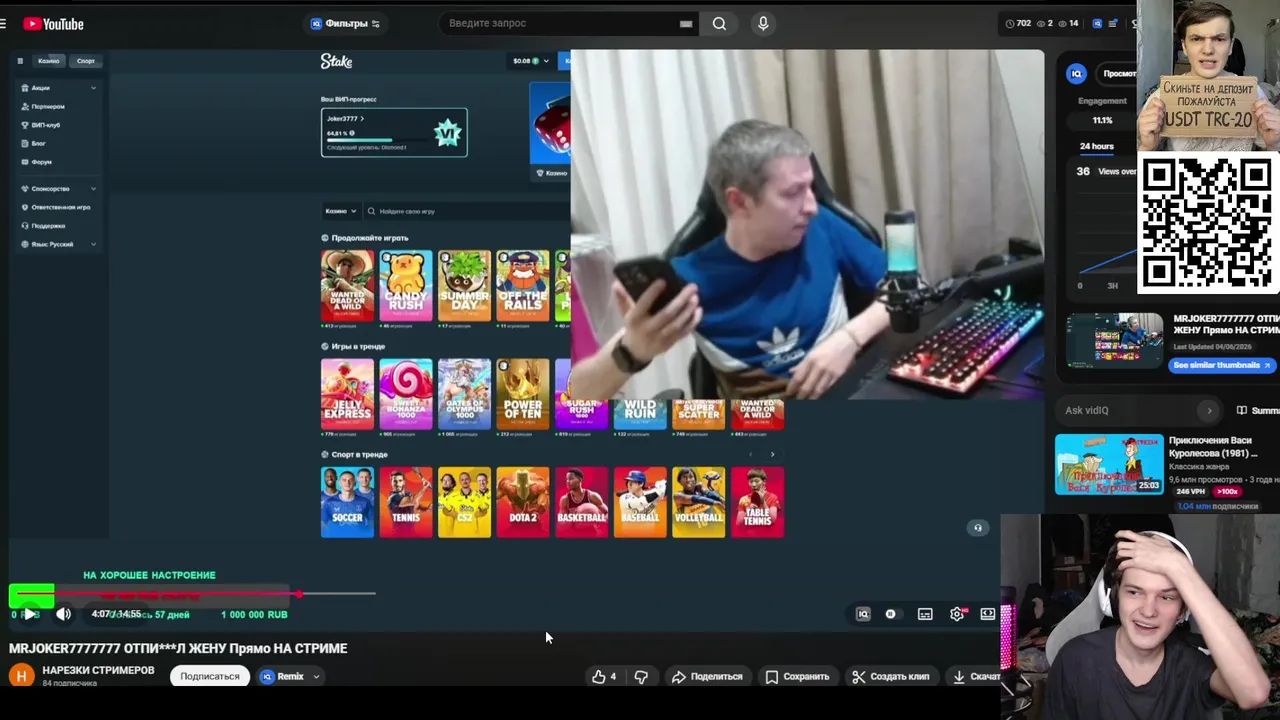The height and width of the screenshot is (720, 1280).
Task: Click Создать клип scissors button
Action: click(890, 677)
